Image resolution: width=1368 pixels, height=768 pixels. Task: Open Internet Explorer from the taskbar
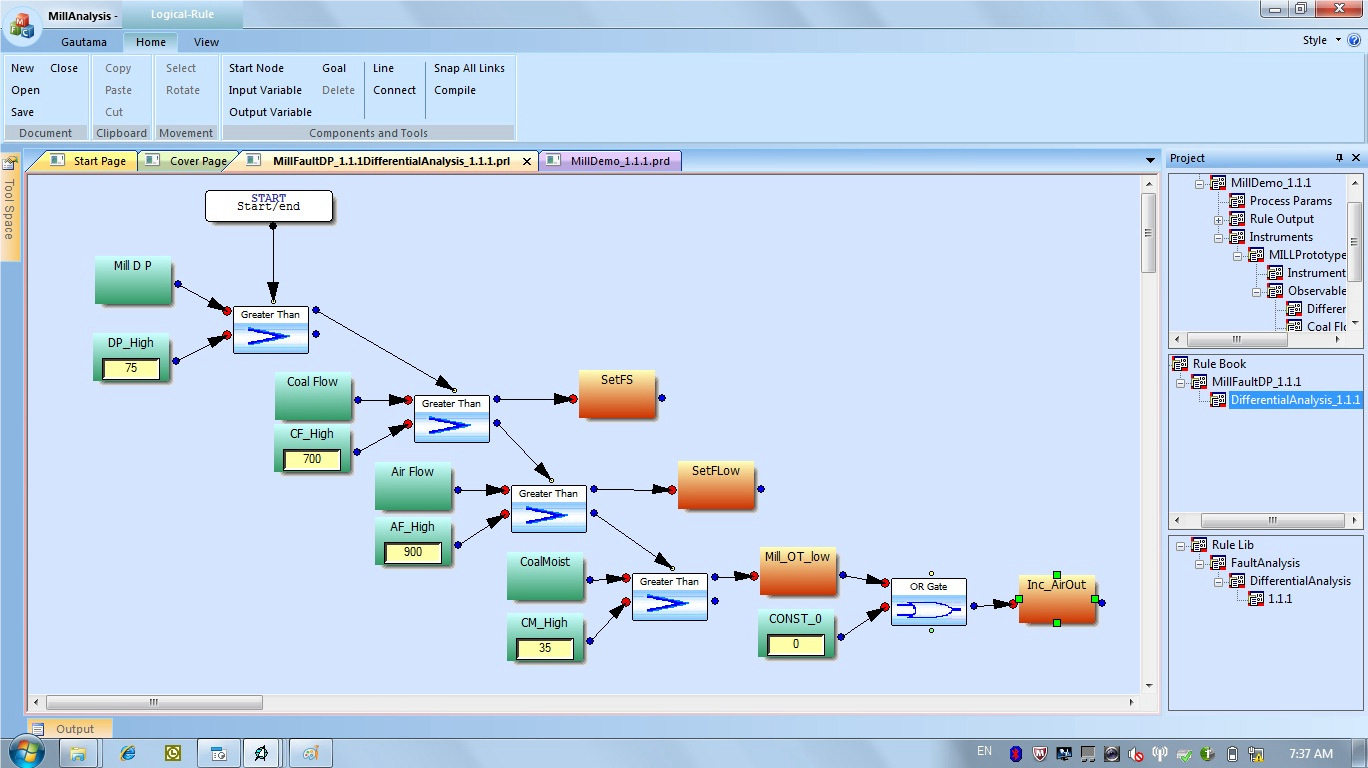127,753
